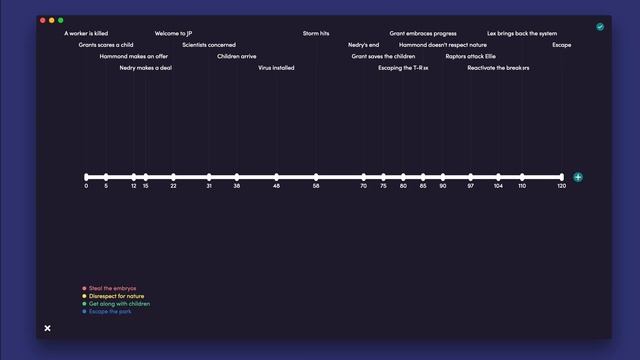Click the teal add event plus icon
The image size is (640, 360).
578,177
